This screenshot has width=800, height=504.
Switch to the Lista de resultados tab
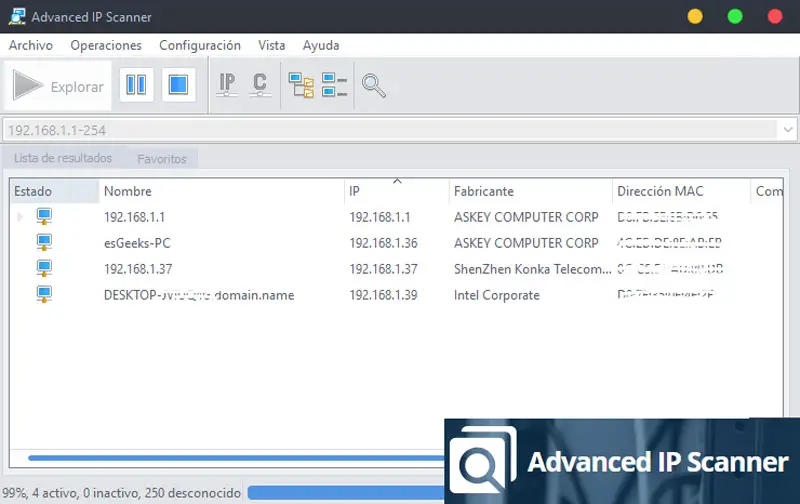(63, 158)
